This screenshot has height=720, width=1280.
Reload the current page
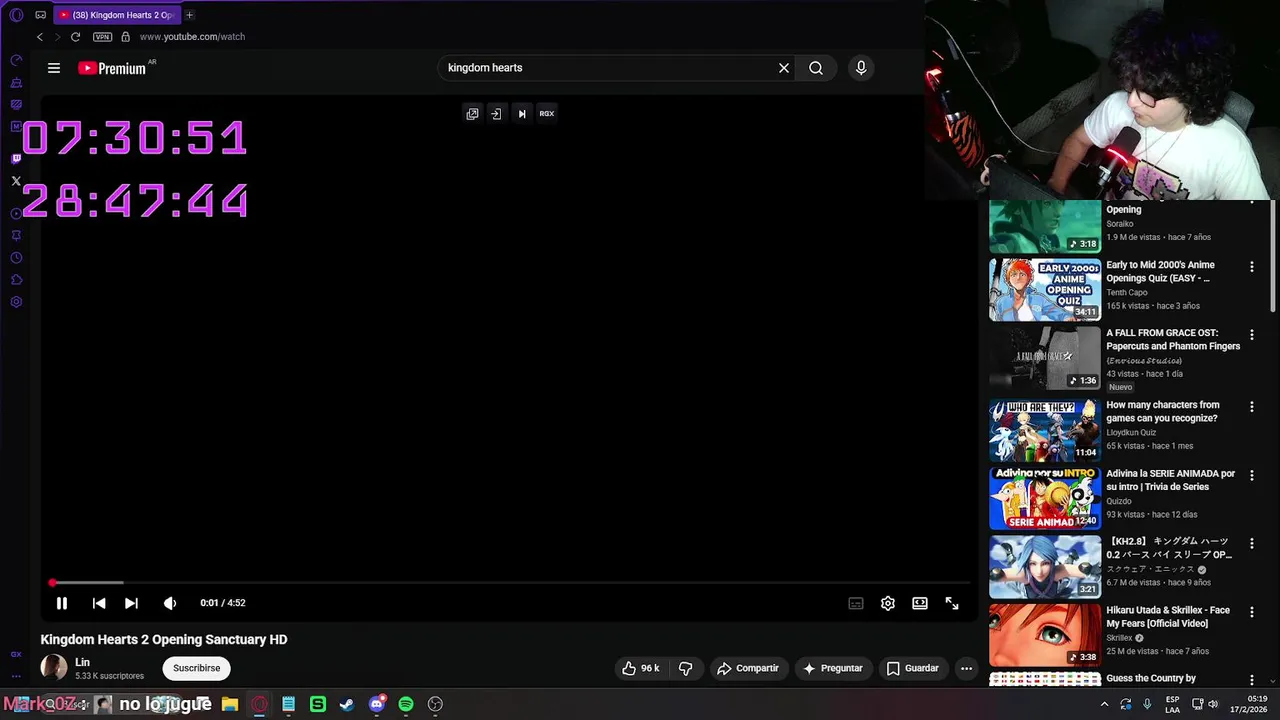[x=75, y=37]
